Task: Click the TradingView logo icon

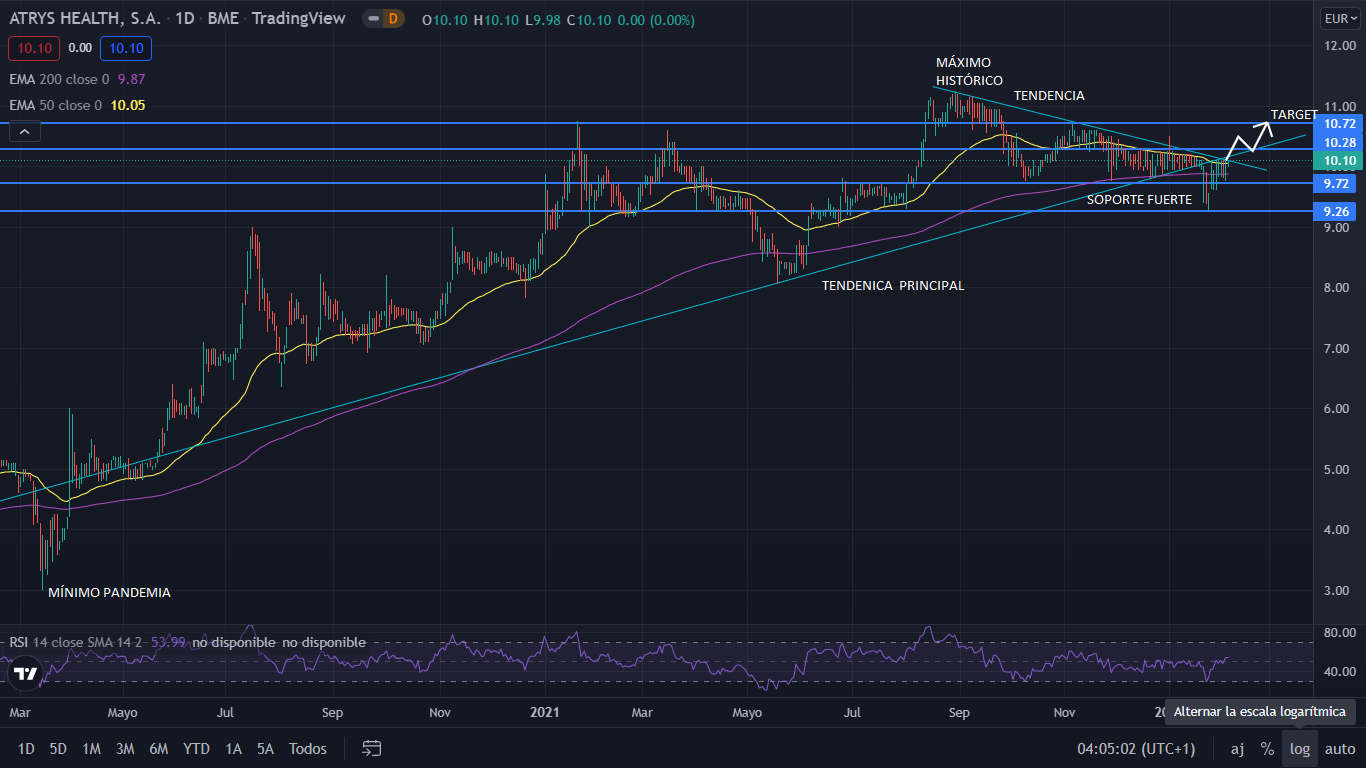Action: click(x=26, y=673)
